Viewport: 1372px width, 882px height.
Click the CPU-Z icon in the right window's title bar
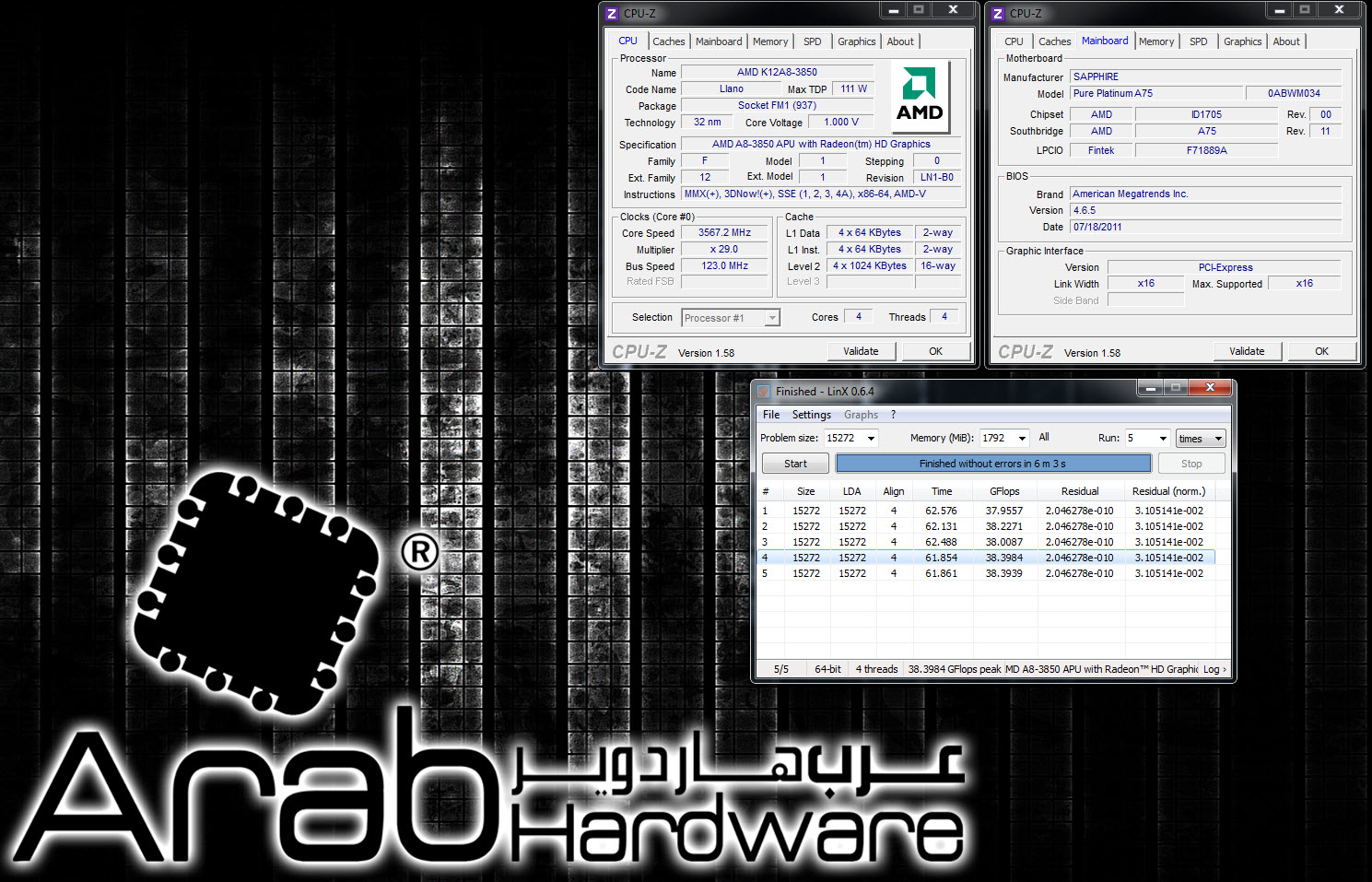[998, 14]
